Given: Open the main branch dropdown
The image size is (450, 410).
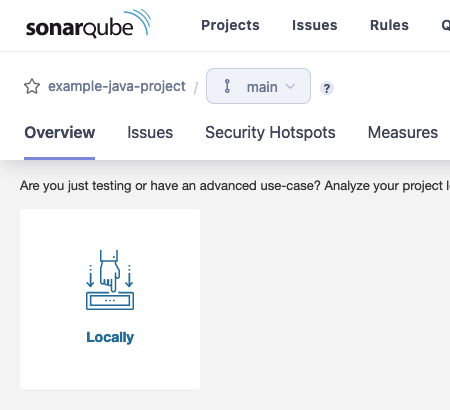Looking at the screenshot, I should coord(258,86).
